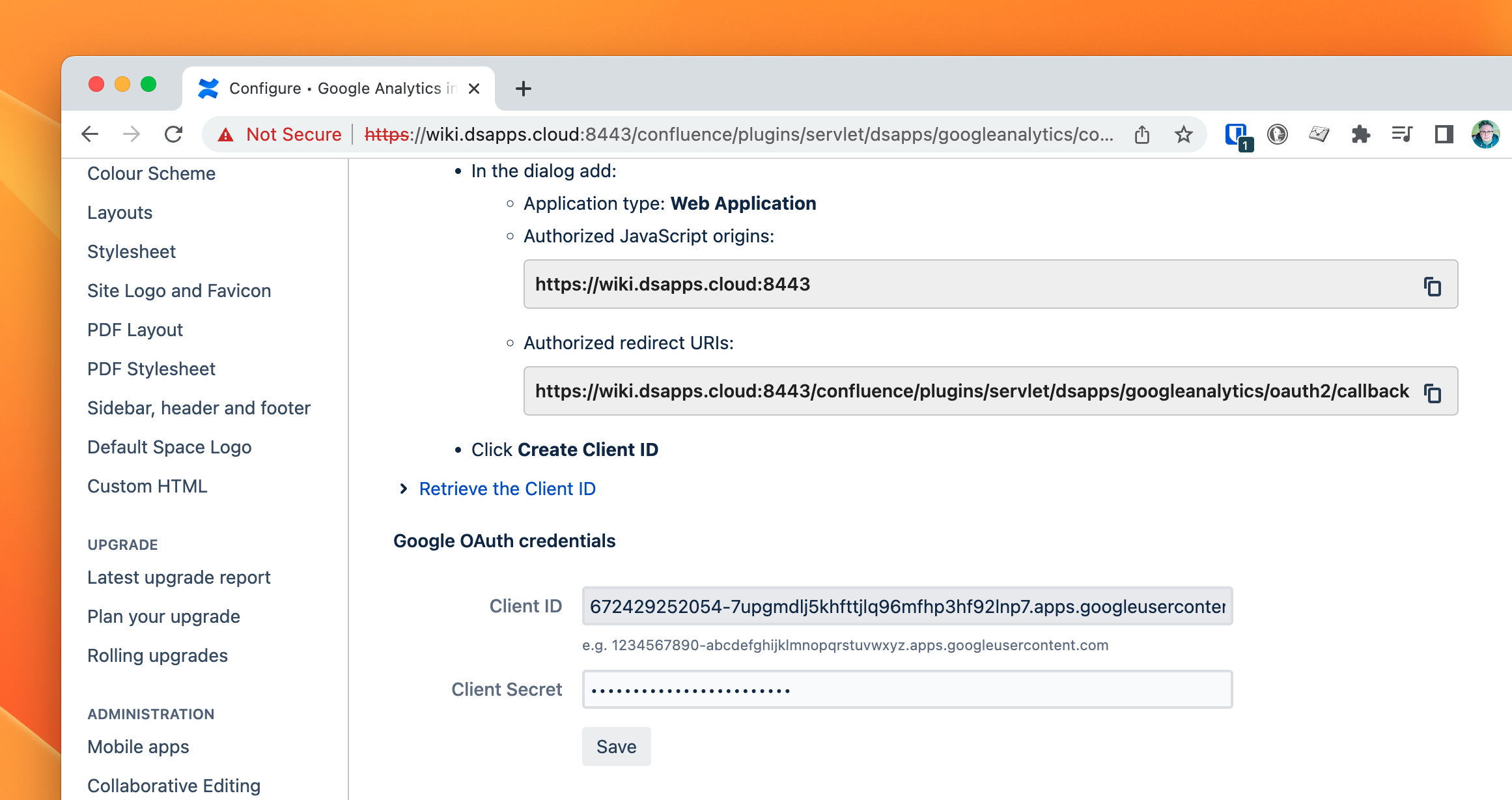Viewport: 1512px width, 800px height.
Task: Copy the Authorized JavaScript origins URL
Action: [1432, 286]
